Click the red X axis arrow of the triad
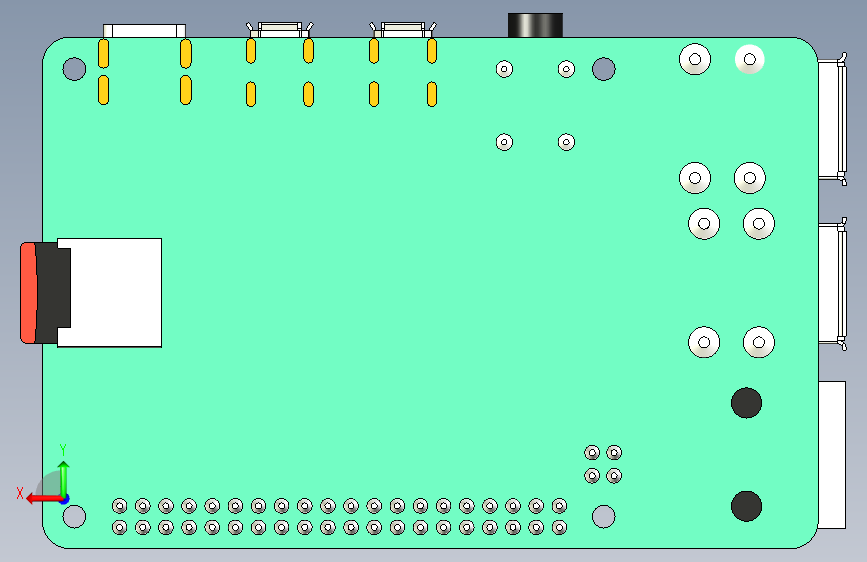 43,499
